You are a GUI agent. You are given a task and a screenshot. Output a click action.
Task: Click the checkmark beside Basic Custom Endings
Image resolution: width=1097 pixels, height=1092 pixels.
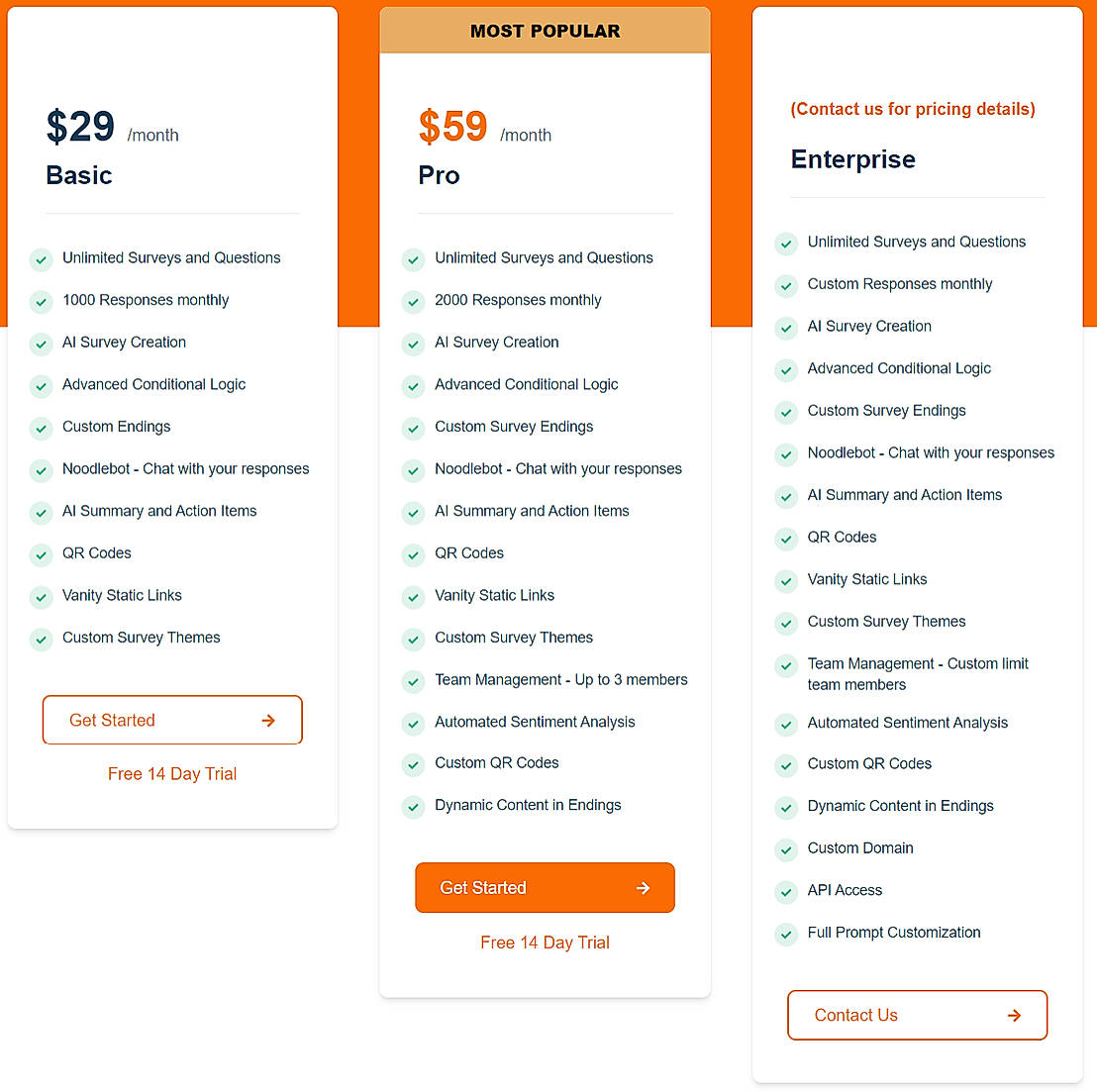click(x=41, y=429)
